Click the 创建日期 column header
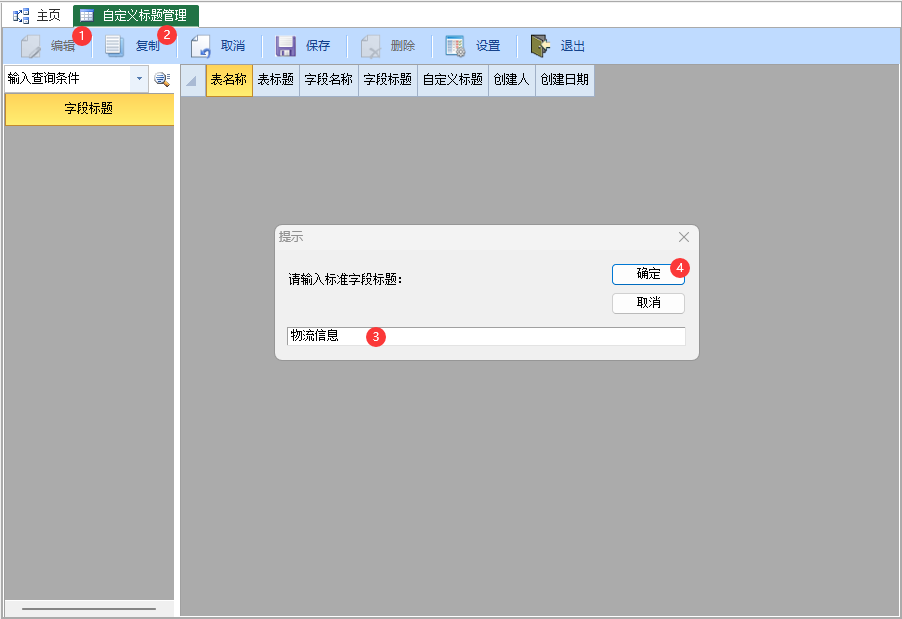This screenshot has height=619, width=902. coord(565,80)
